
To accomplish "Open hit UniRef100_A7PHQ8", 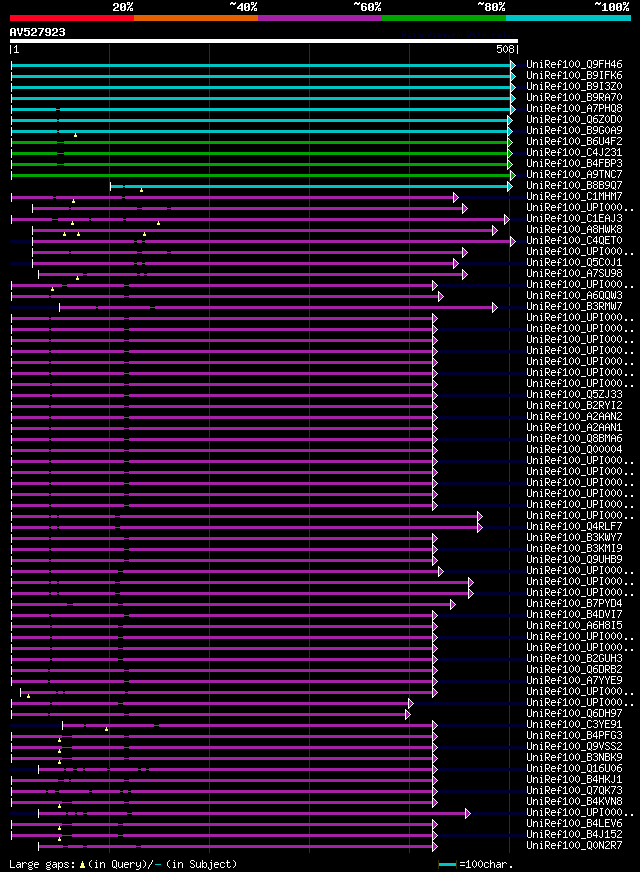I will 574,108.
